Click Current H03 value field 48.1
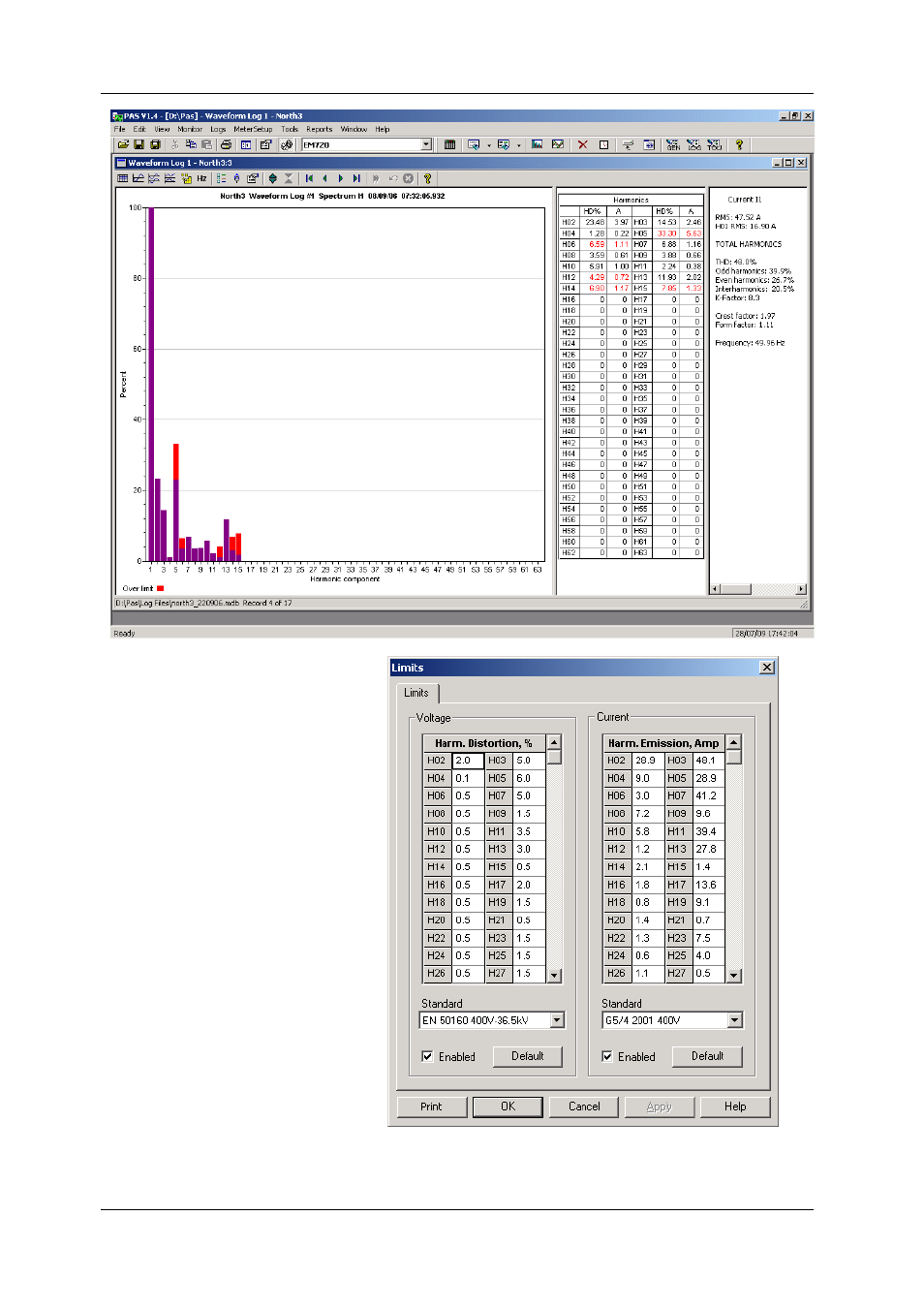 point(709,761)
